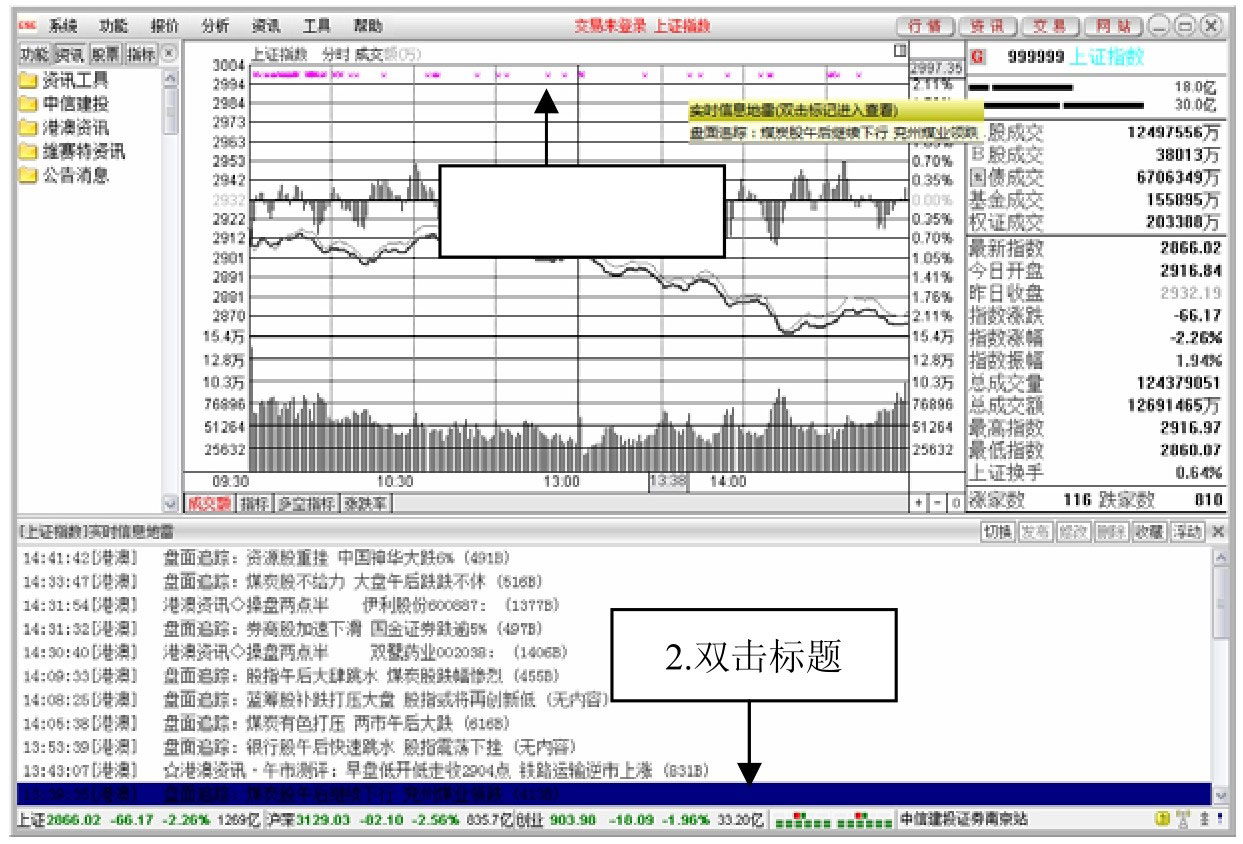Click the zoom in plus icon below chart

918,500
